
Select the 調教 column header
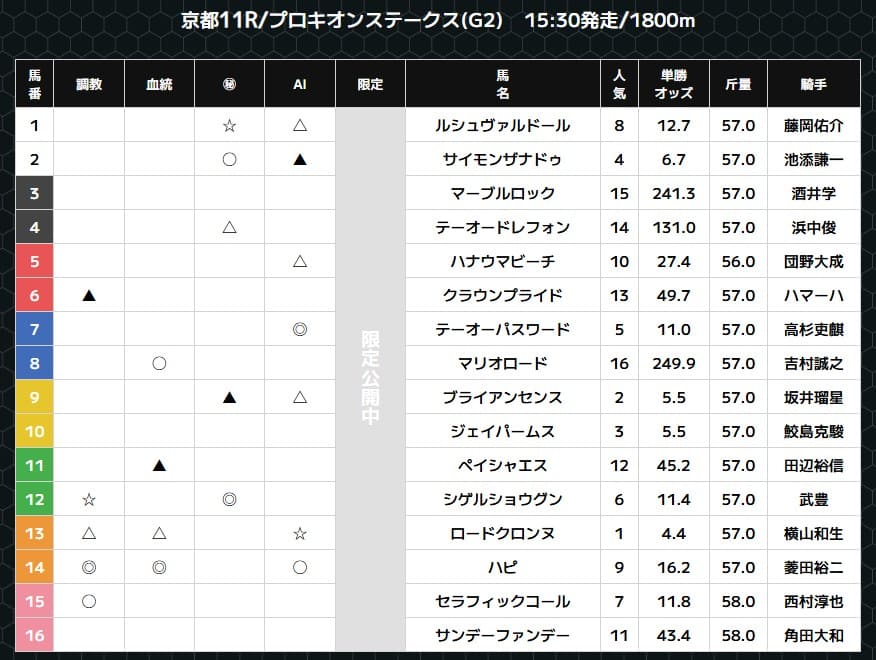[x=89, y=85]
